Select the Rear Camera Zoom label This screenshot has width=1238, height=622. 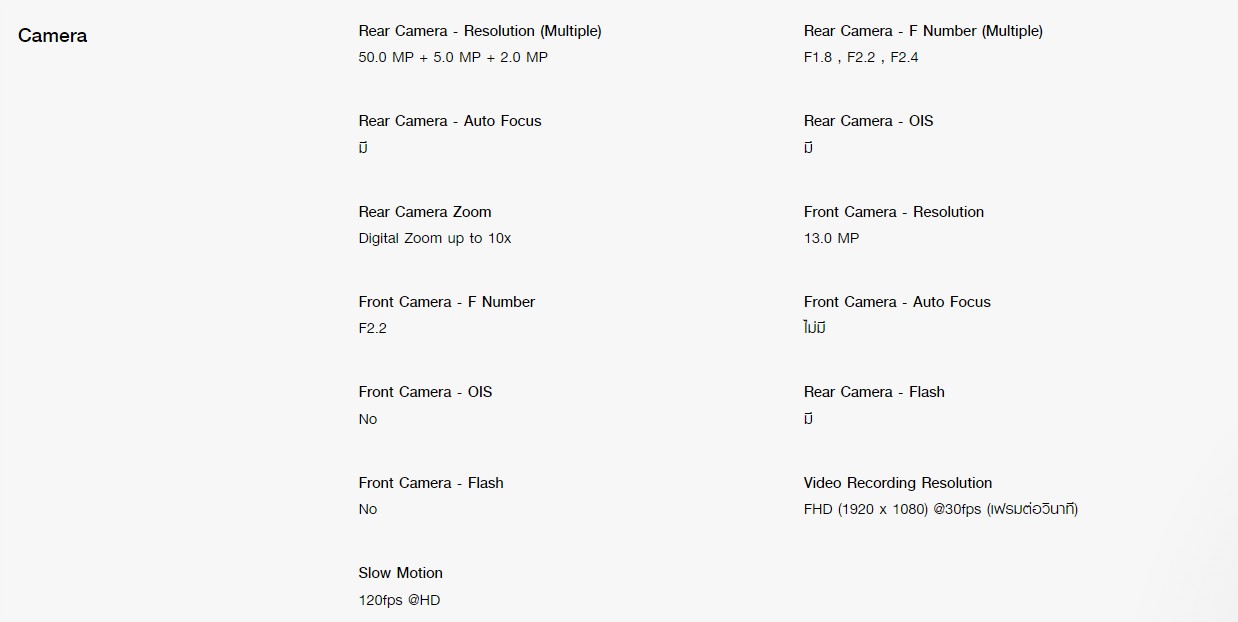[425, 212]
